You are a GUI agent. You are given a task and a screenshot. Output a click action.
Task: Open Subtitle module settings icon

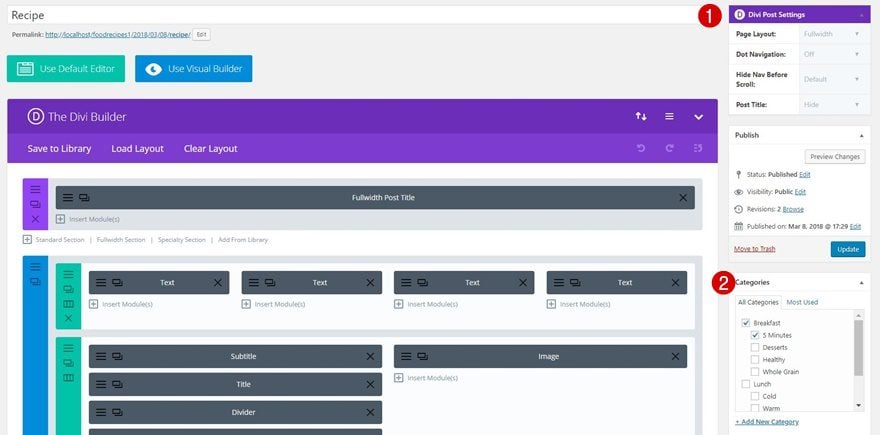[101, 356]
